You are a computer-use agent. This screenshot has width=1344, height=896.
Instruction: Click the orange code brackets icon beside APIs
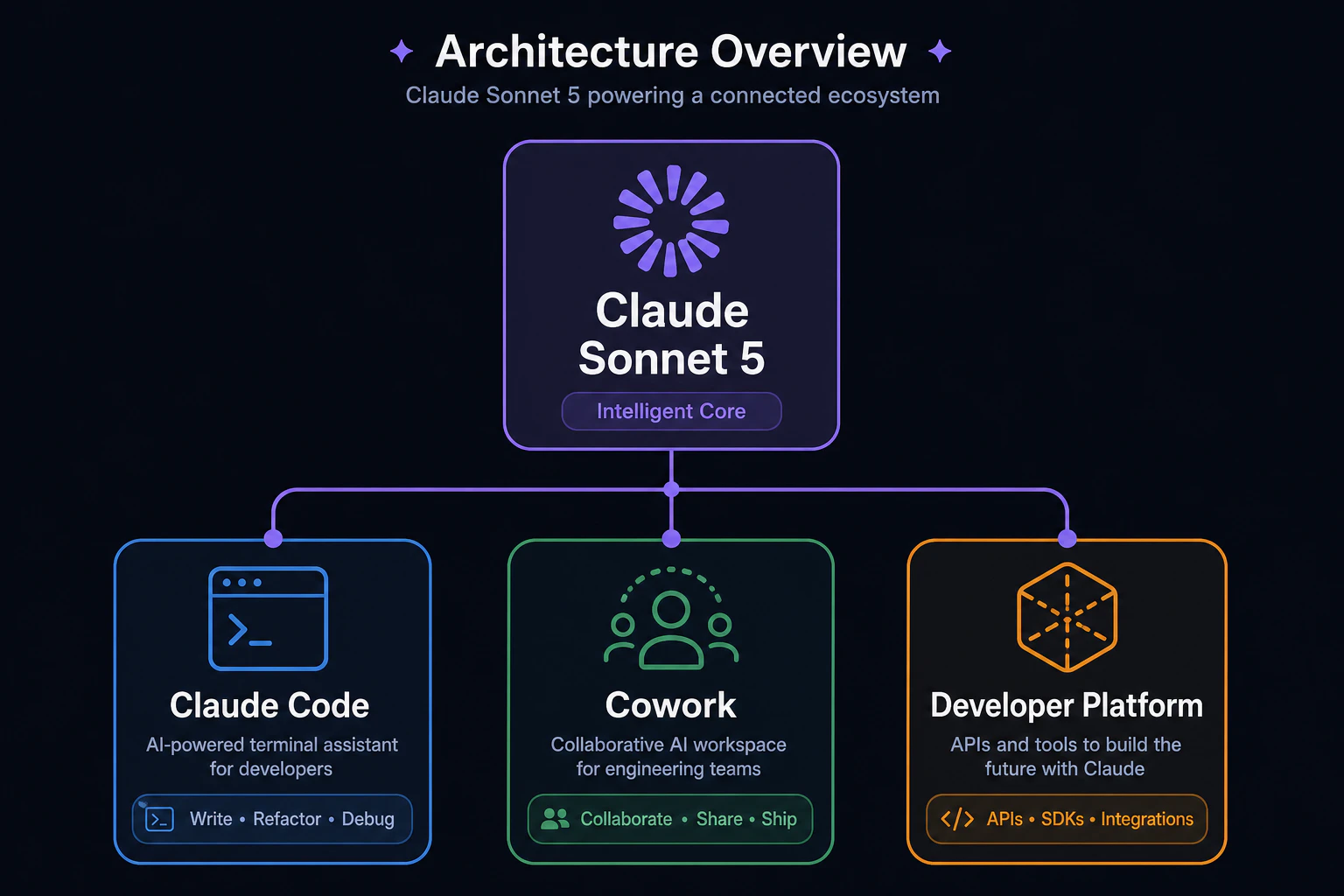tap(957, 819)
